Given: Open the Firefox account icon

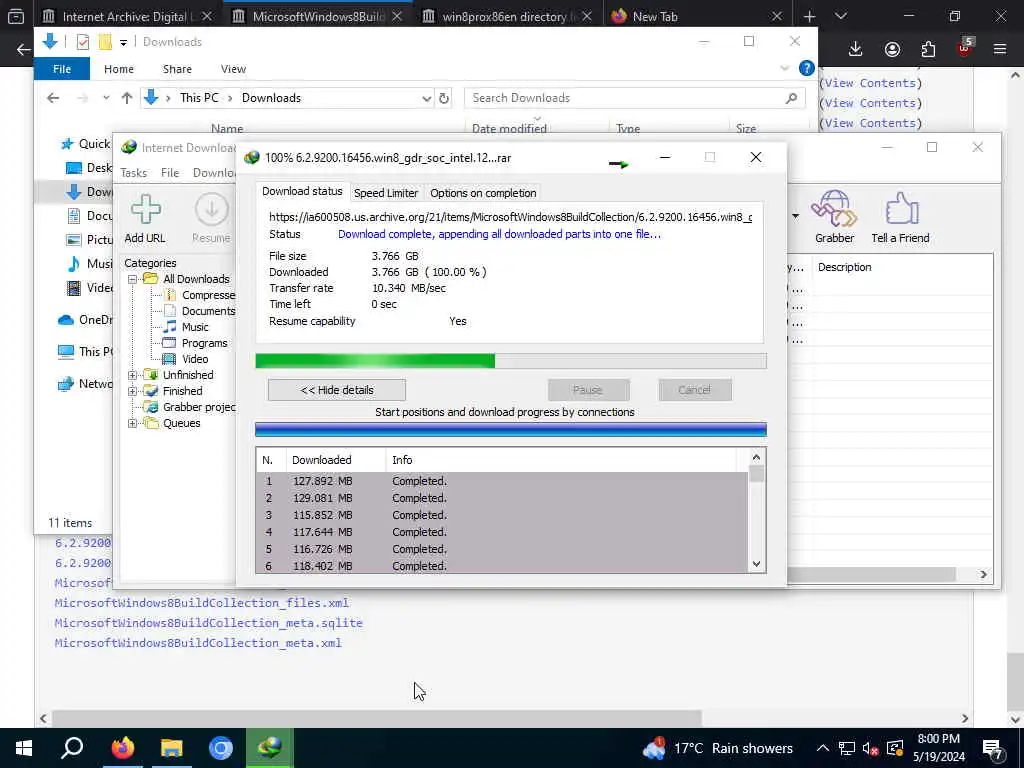Looking at the screenshot, I should pyautogui.click(x=892, y=49).
